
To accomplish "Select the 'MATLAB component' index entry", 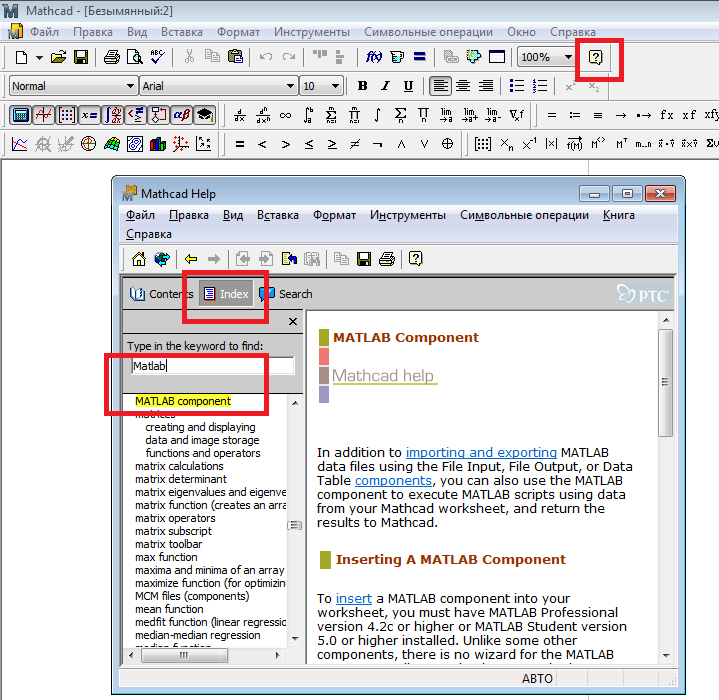I will pyautogui.click(x=183, y=401).
